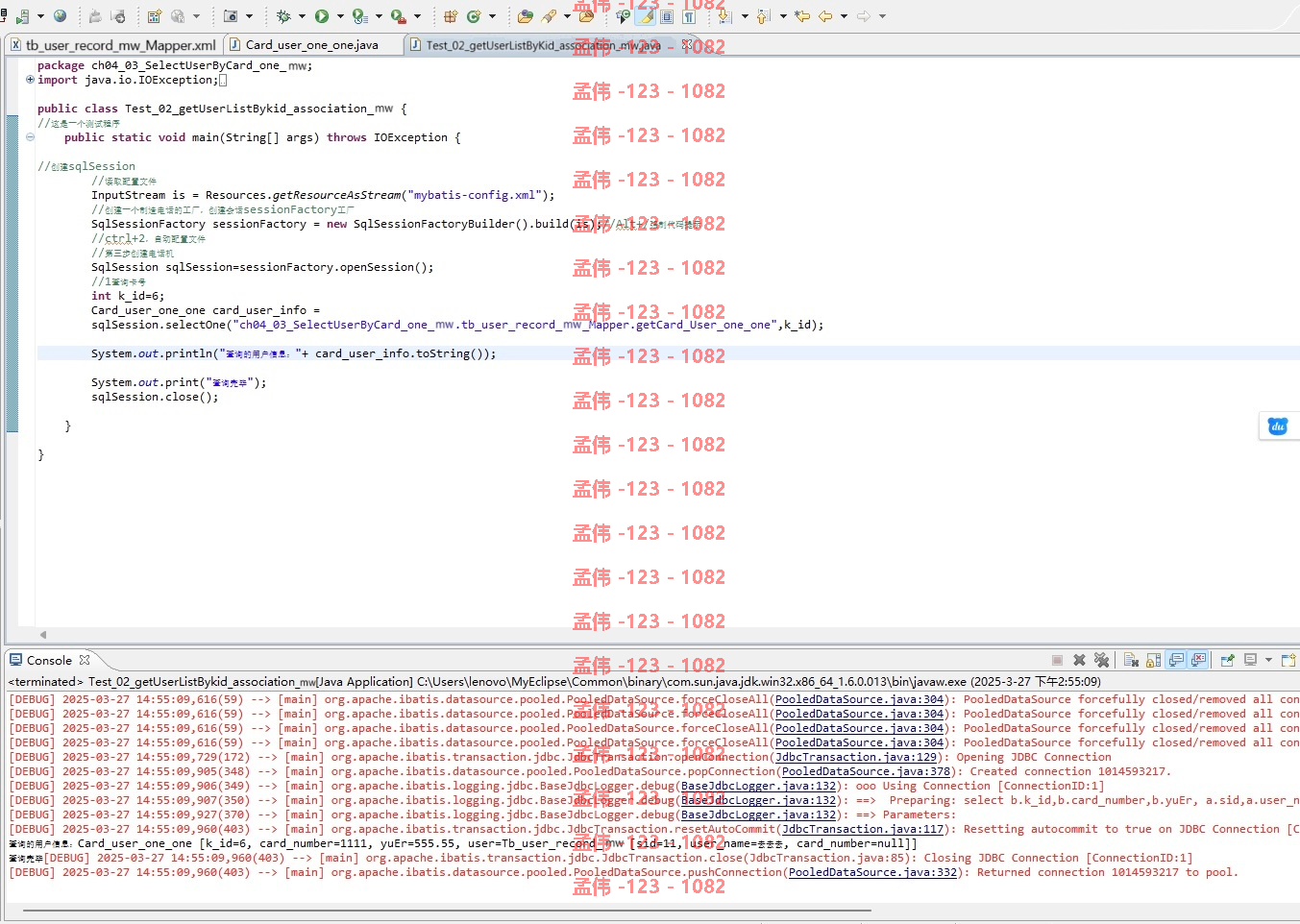Close the Test_02 editor tab

pos(687,45)
